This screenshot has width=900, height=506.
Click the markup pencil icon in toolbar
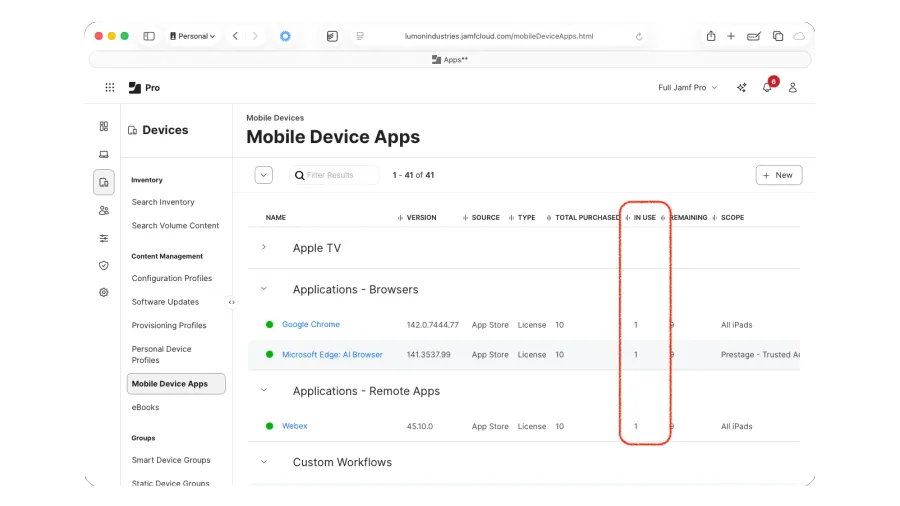pyautogui.click(x=754, y=36)
